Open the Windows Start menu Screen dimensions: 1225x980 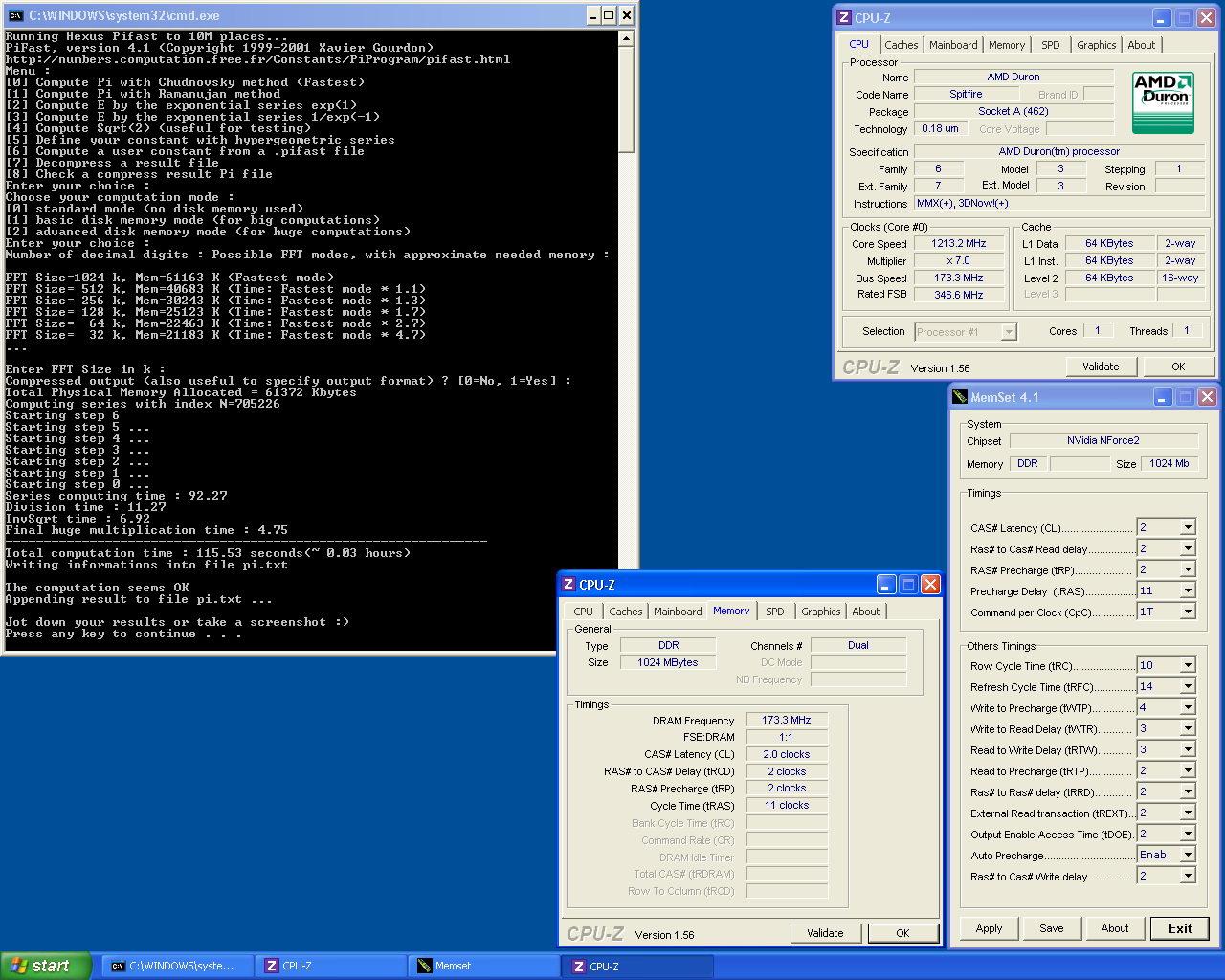46,966
